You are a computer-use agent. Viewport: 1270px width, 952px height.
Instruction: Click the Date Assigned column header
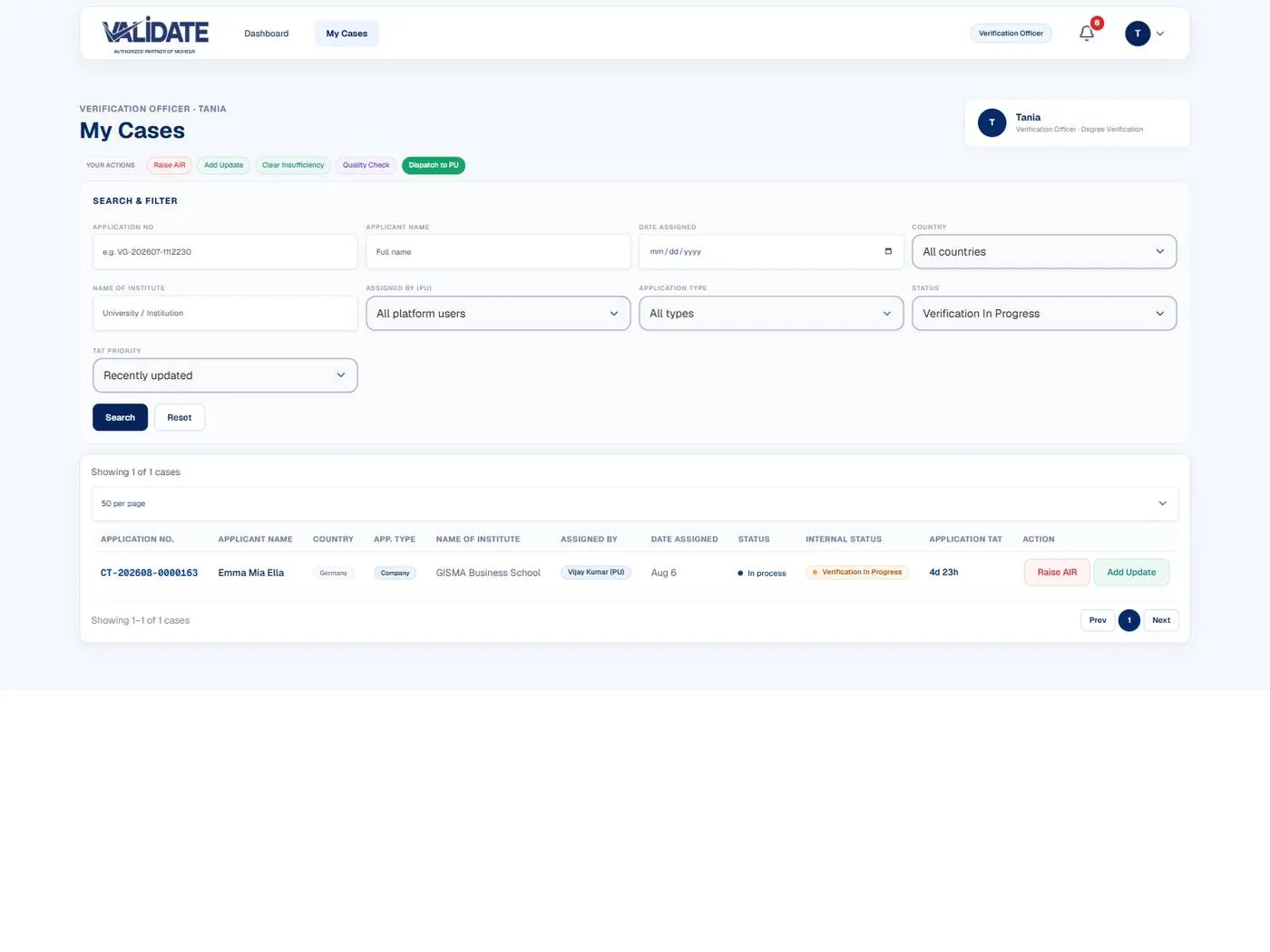pos(684,539)
